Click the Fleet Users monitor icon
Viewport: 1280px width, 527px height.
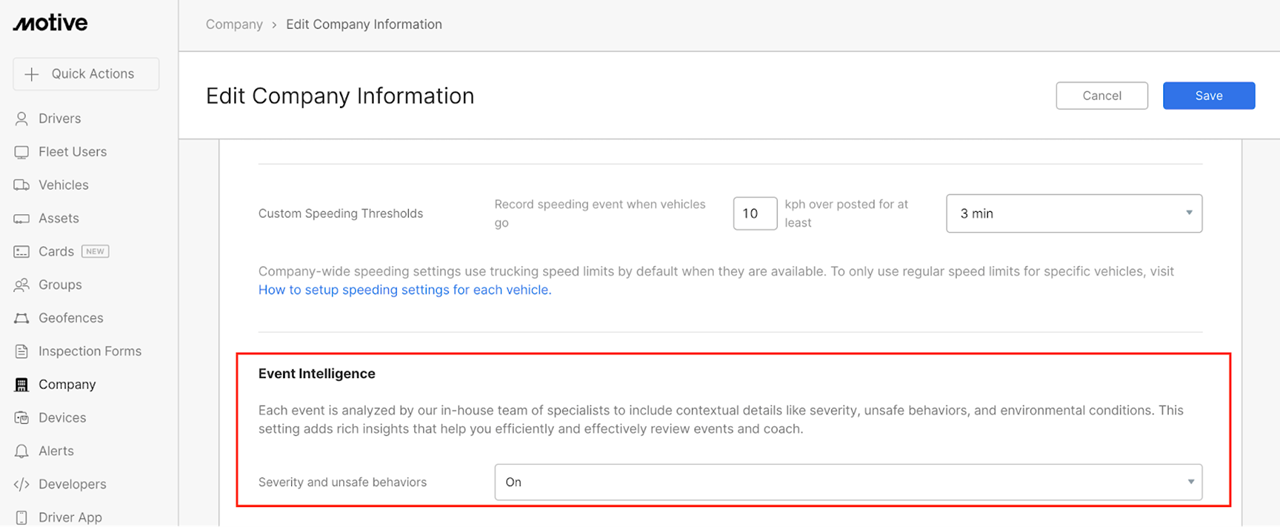tap(21, 152)
